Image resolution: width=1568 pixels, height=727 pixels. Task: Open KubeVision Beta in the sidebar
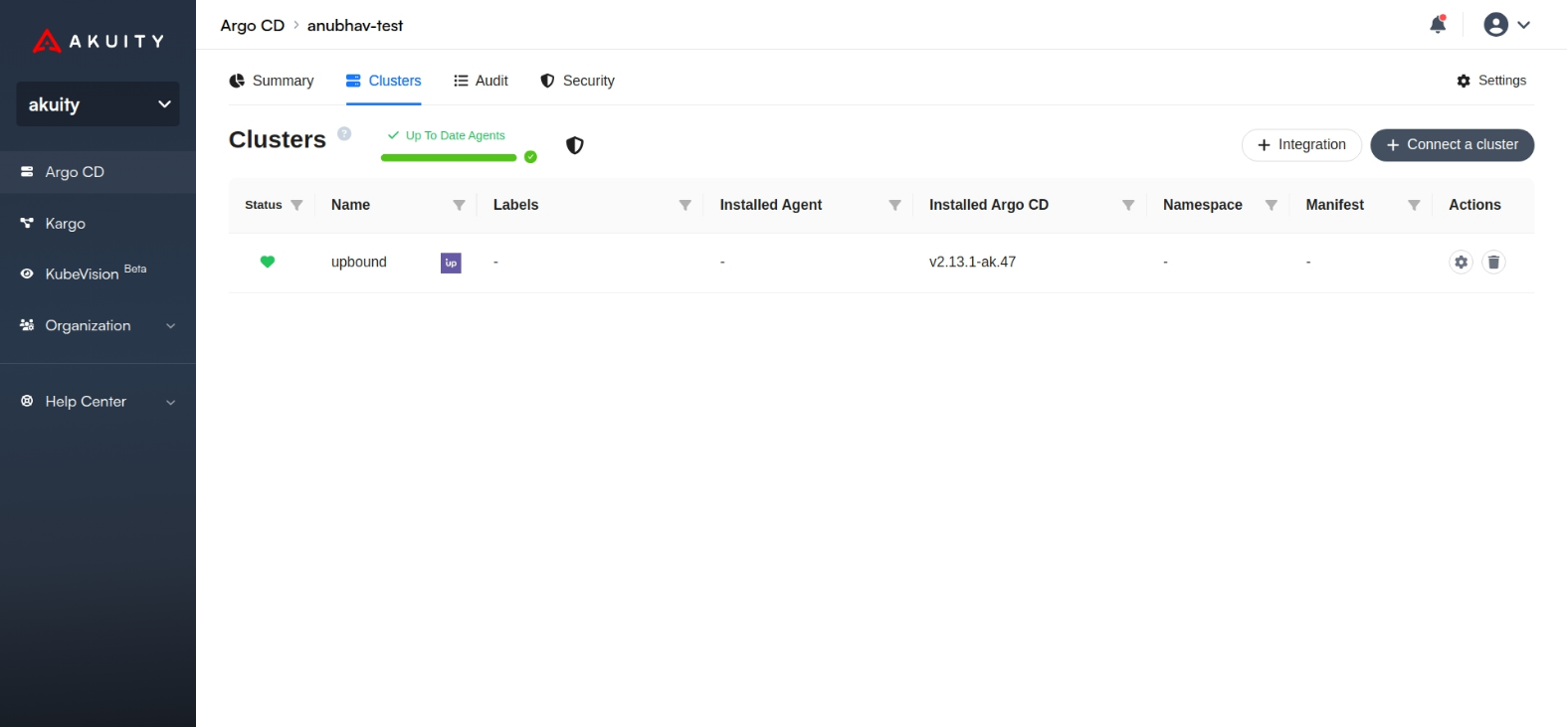pyautogui.click(x=98, y=273)
